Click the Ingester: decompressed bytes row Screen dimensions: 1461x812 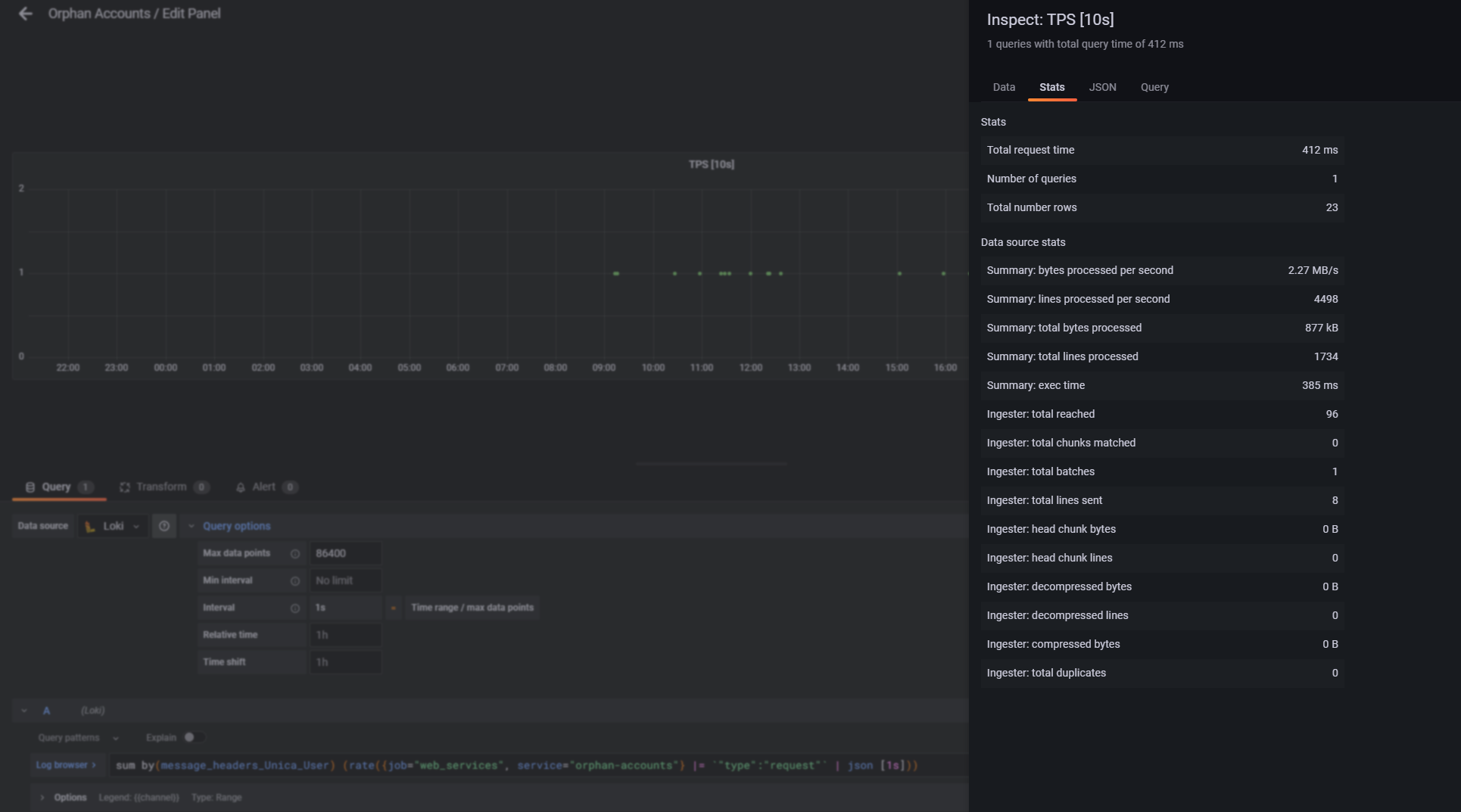1162,586
